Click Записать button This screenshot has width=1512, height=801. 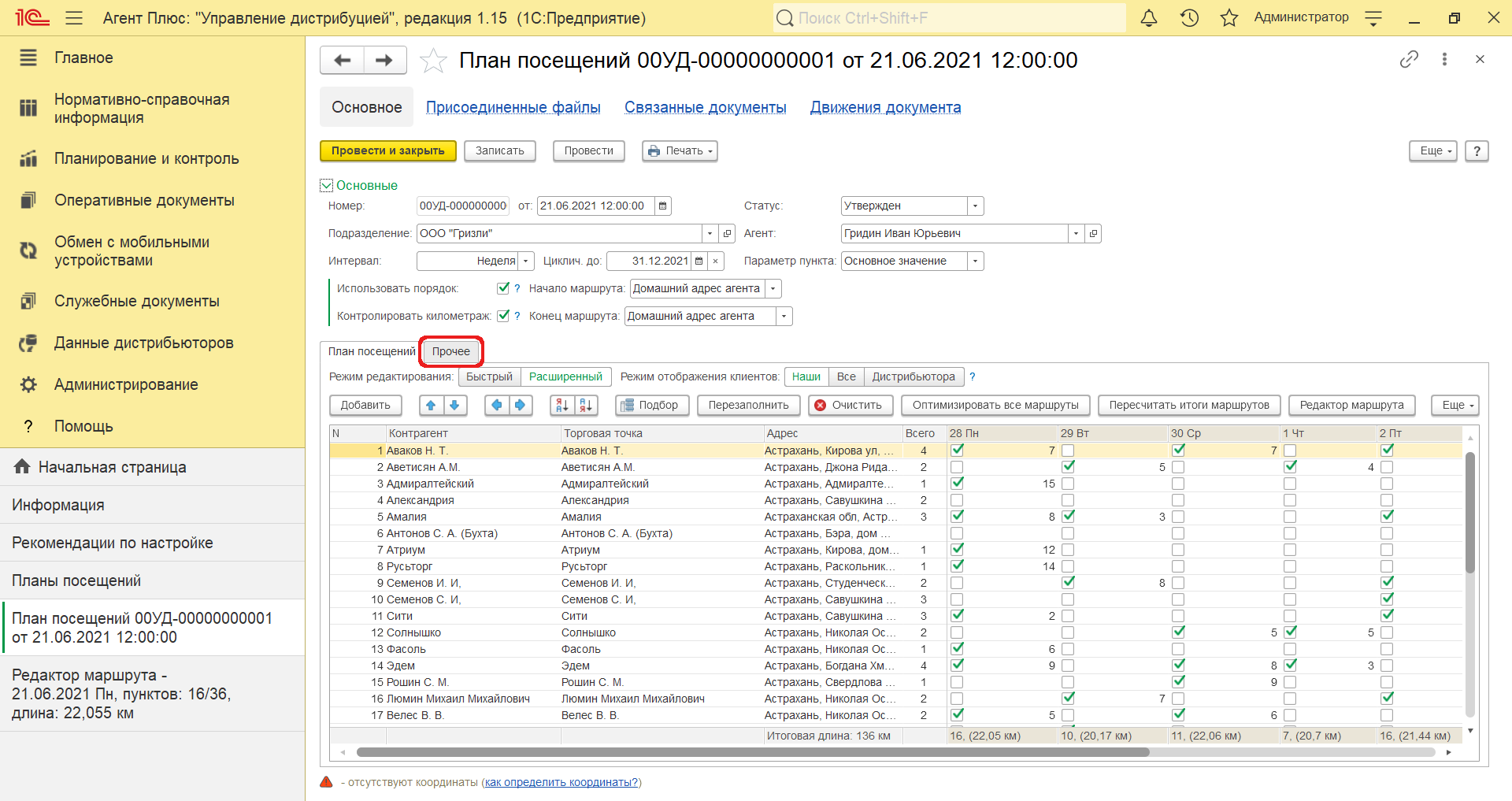point(500,150)
